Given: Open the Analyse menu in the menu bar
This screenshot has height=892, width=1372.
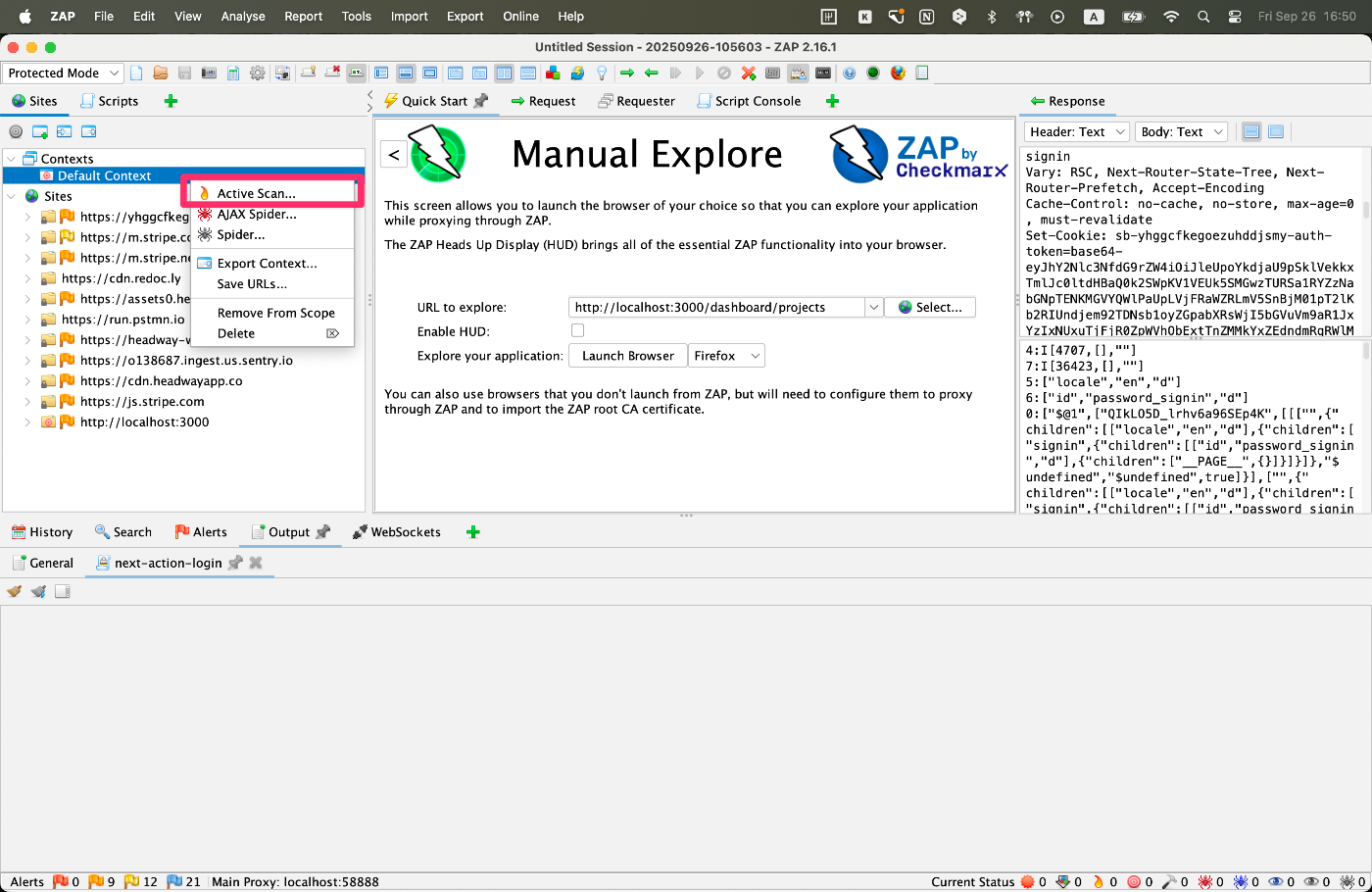Looking at the screenshot, I should 243,16.
